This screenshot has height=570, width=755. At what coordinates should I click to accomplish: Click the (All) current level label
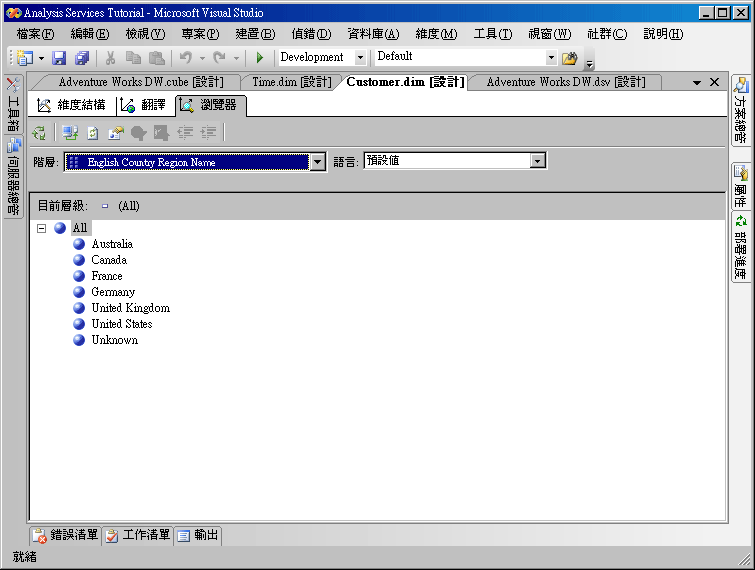(x=129, y=206)
